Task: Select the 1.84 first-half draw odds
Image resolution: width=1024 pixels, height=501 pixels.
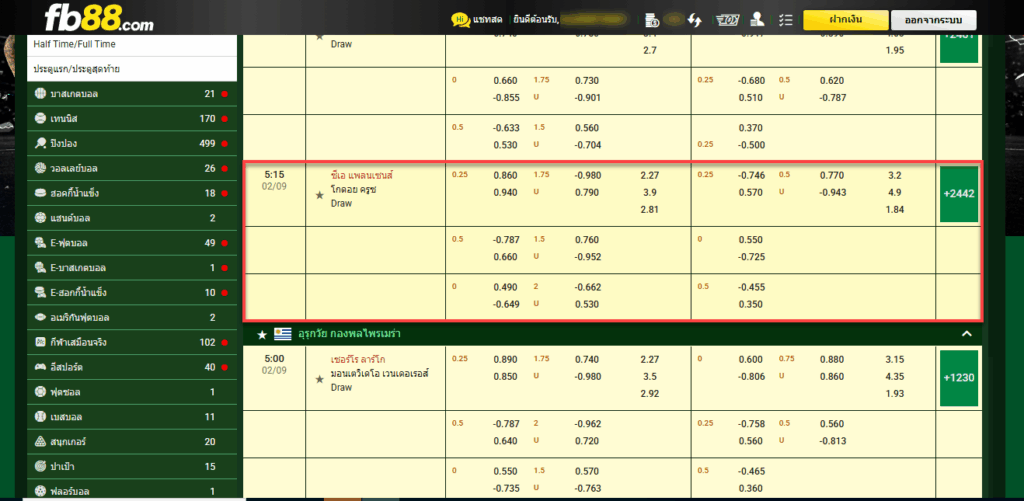Action: [895, 210]
